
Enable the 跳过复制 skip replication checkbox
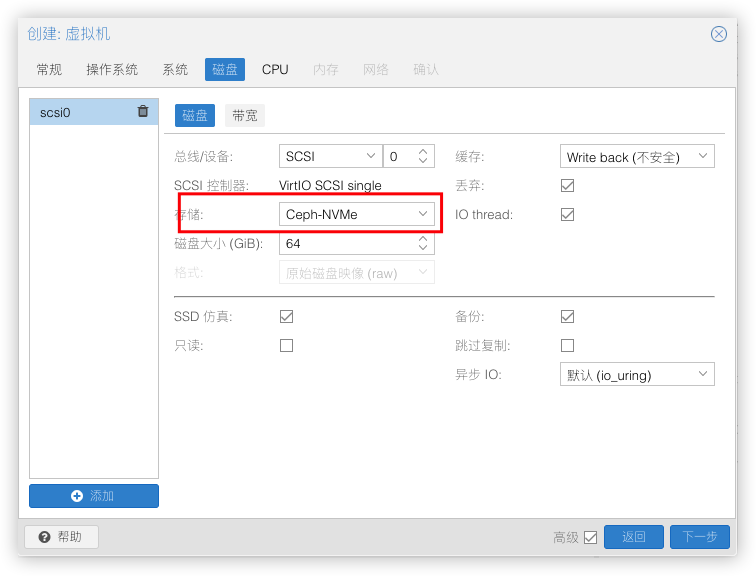click(x=567, y=346)
